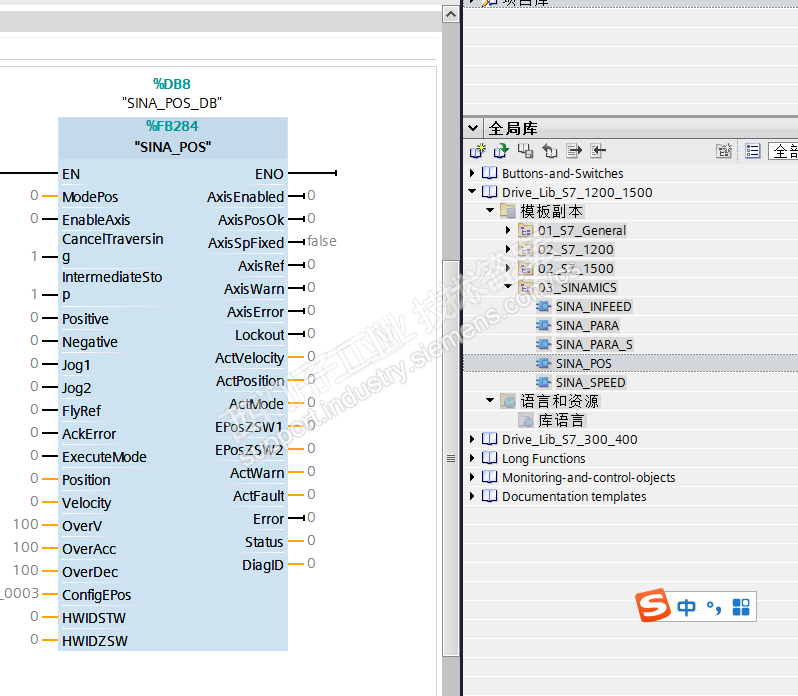This screenshot has width=798, height=696.
Task: Click the Position input value 0
Action: (x=34, y=478)
